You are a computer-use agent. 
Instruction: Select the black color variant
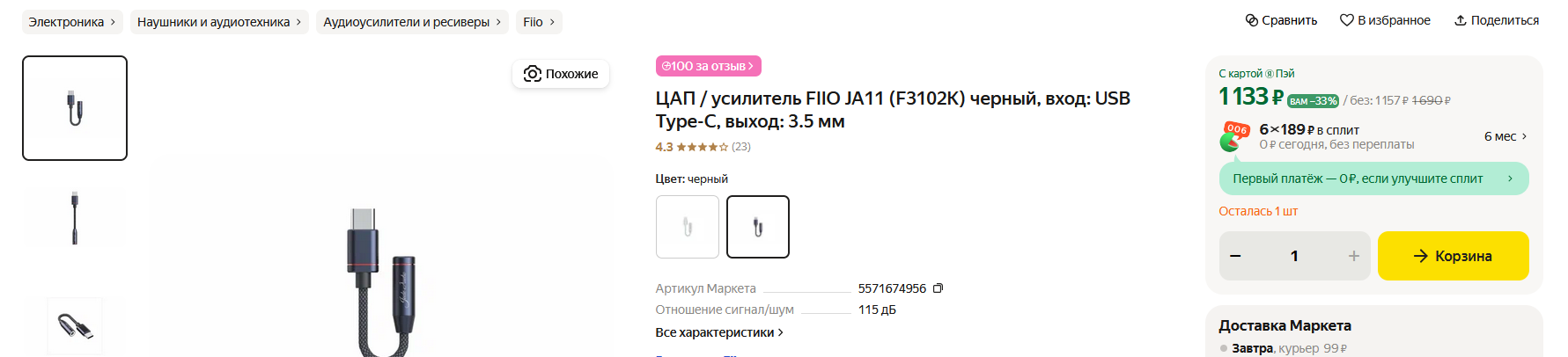757,227
